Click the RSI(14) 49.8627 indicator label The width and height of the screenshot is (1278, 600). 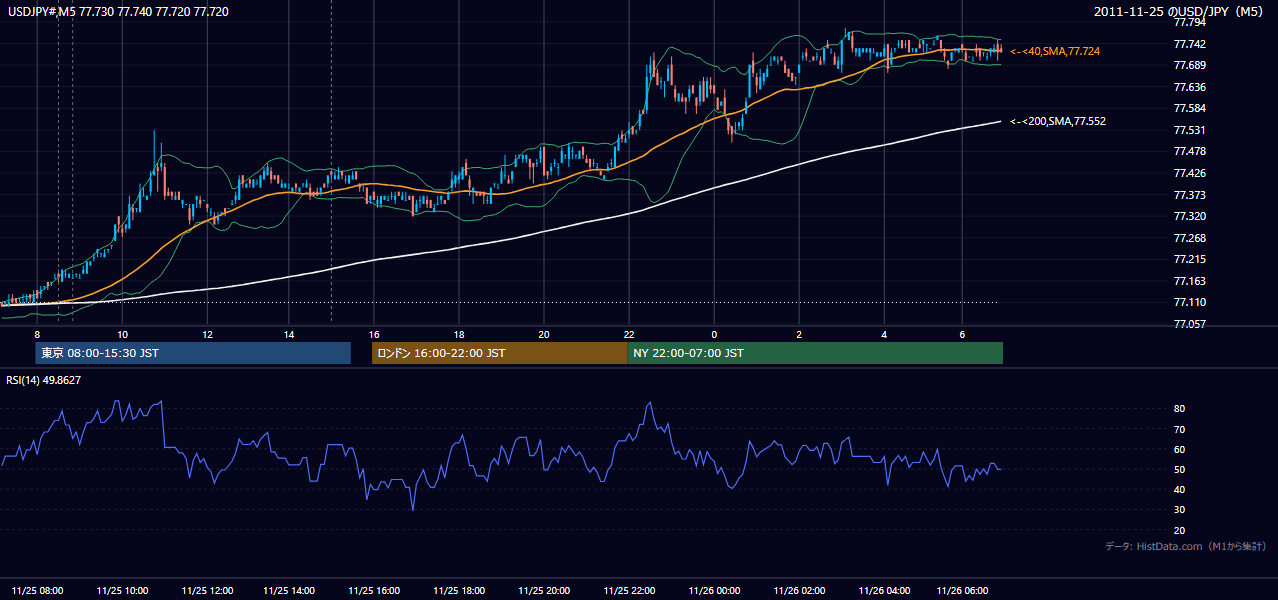coord(43,380)
